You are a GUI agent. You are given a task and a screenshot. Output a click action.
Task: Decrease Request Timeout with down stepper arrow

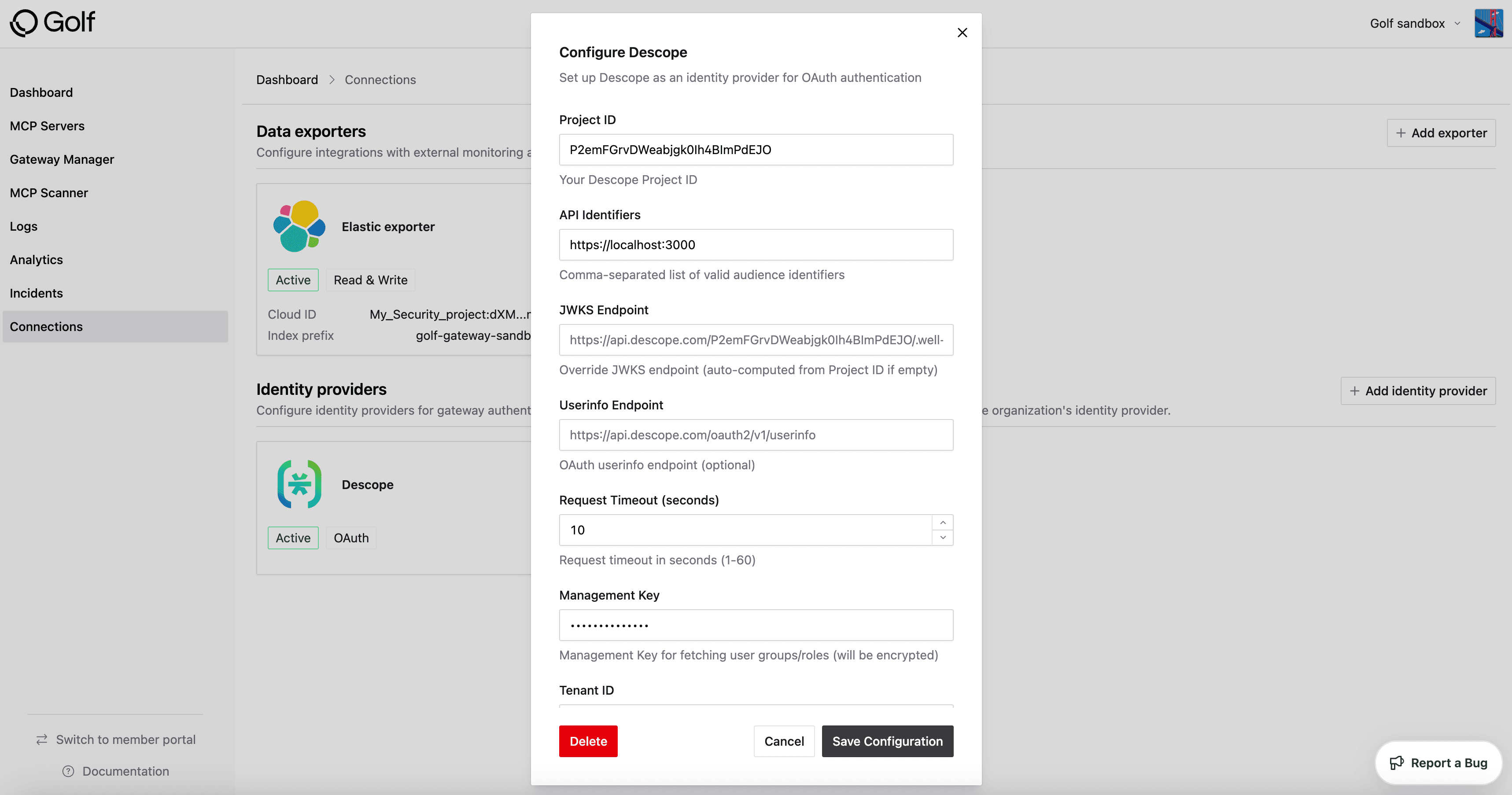943,537
